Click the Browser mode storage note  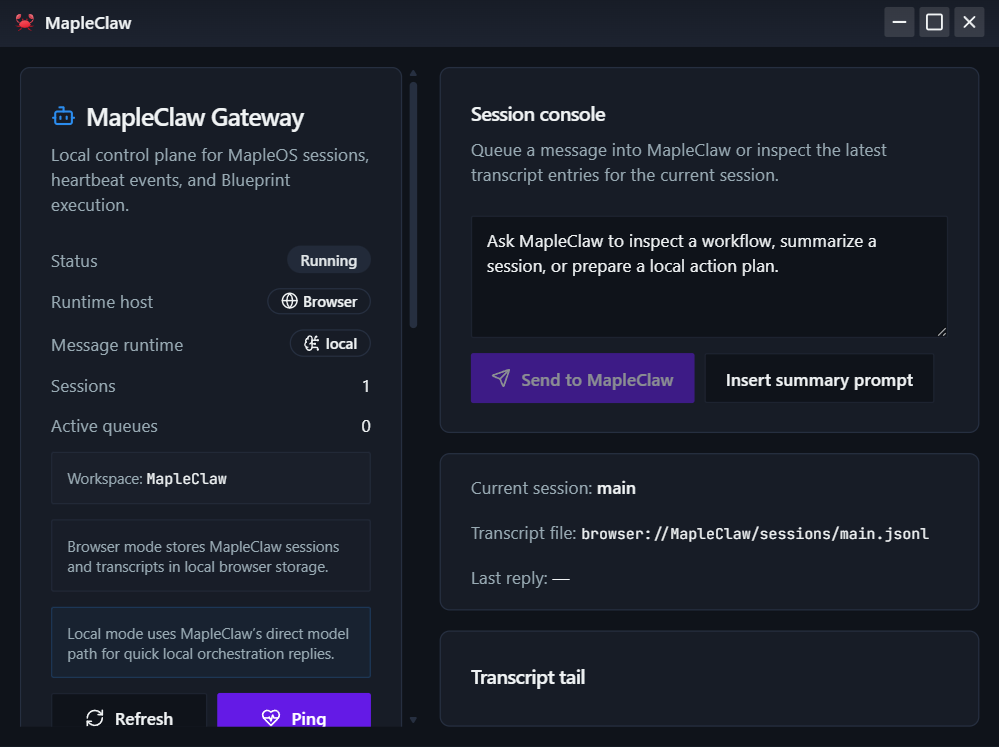point(211,556)
